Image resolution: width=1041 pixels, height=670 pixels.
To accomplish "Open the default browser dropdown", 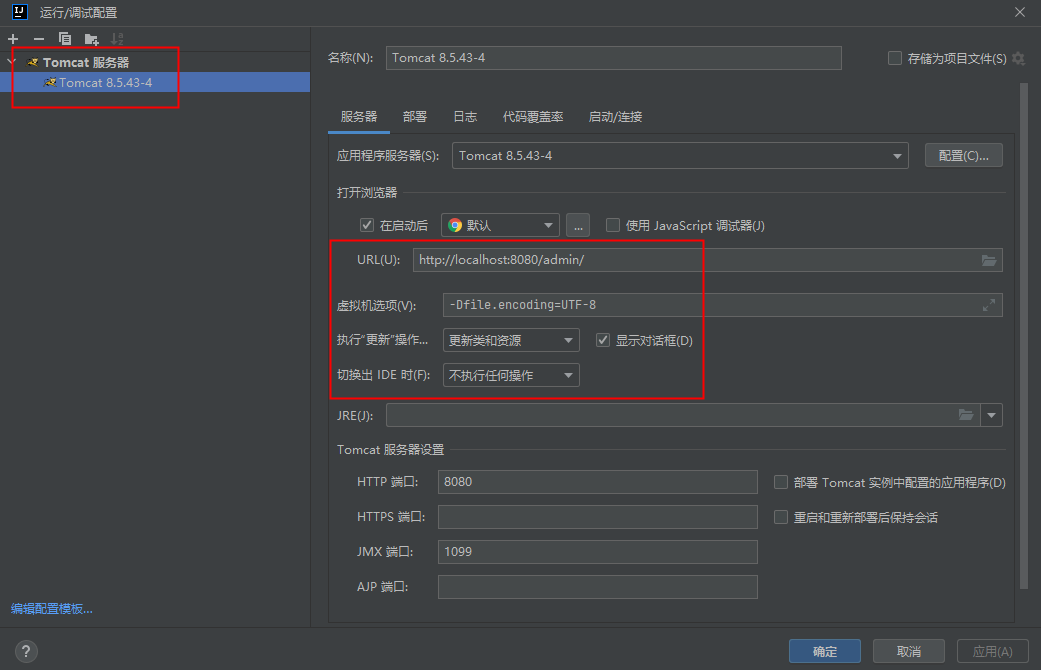I will pyautogui.click(x=500, y=225).
